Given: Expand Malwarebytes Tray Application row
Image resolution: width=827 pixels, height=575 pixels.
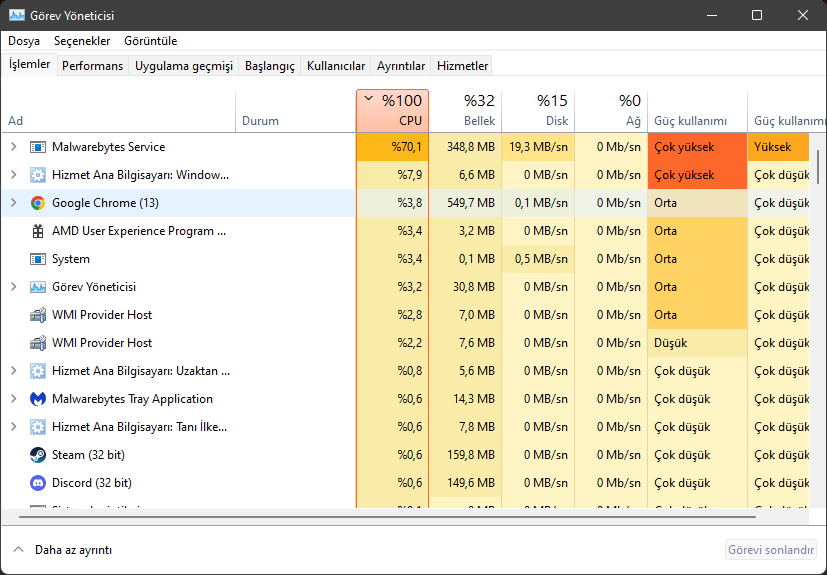Looking at the screenshot, I should [x=14, y=399].
